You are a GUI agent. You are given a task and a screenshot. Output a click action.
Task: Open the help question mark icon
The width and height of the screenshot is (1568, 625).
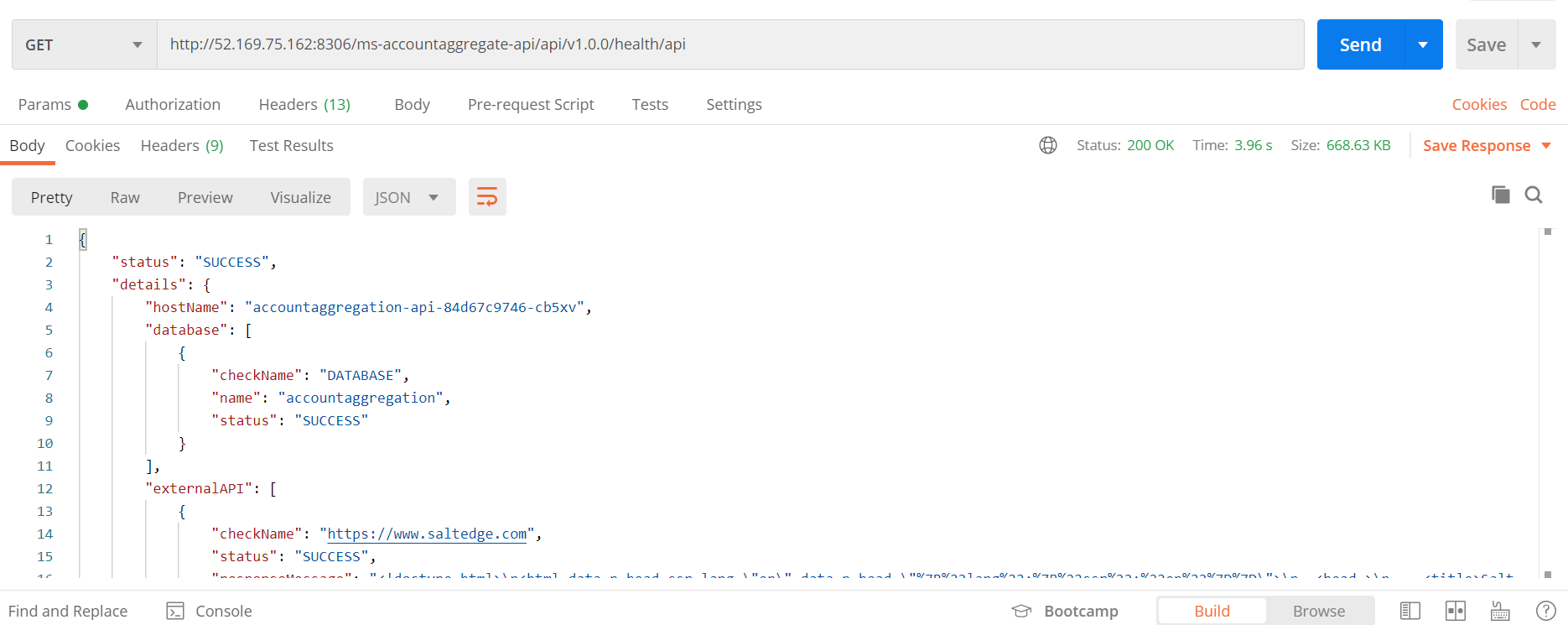point(1545,611)
